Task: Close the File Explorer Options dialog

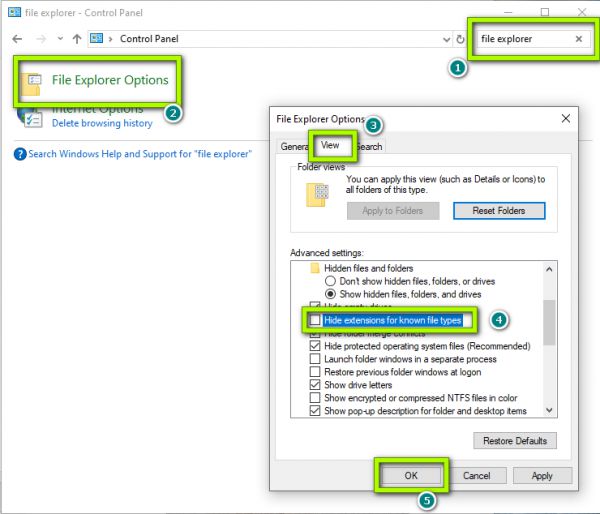Action: point(567,118)
